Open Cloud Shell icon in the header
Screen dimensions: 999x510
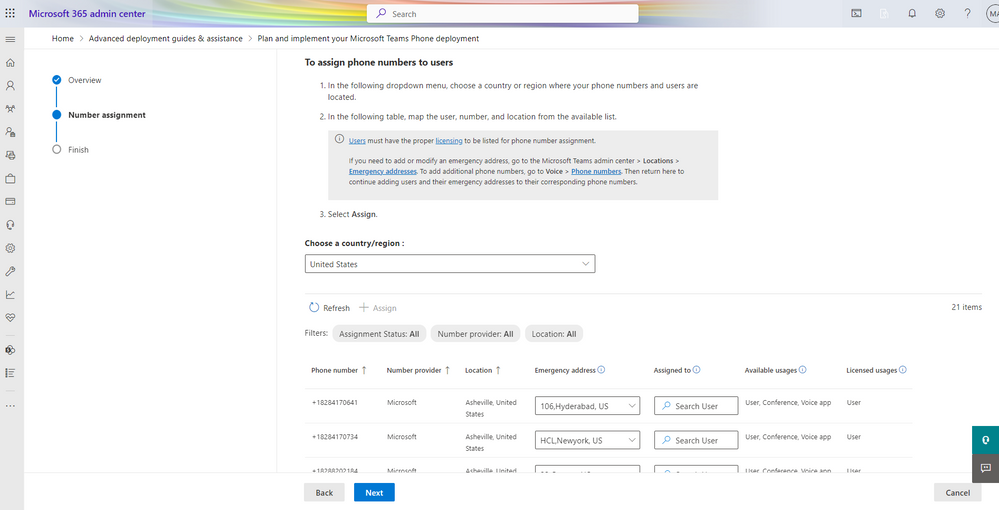click(856, 13)
